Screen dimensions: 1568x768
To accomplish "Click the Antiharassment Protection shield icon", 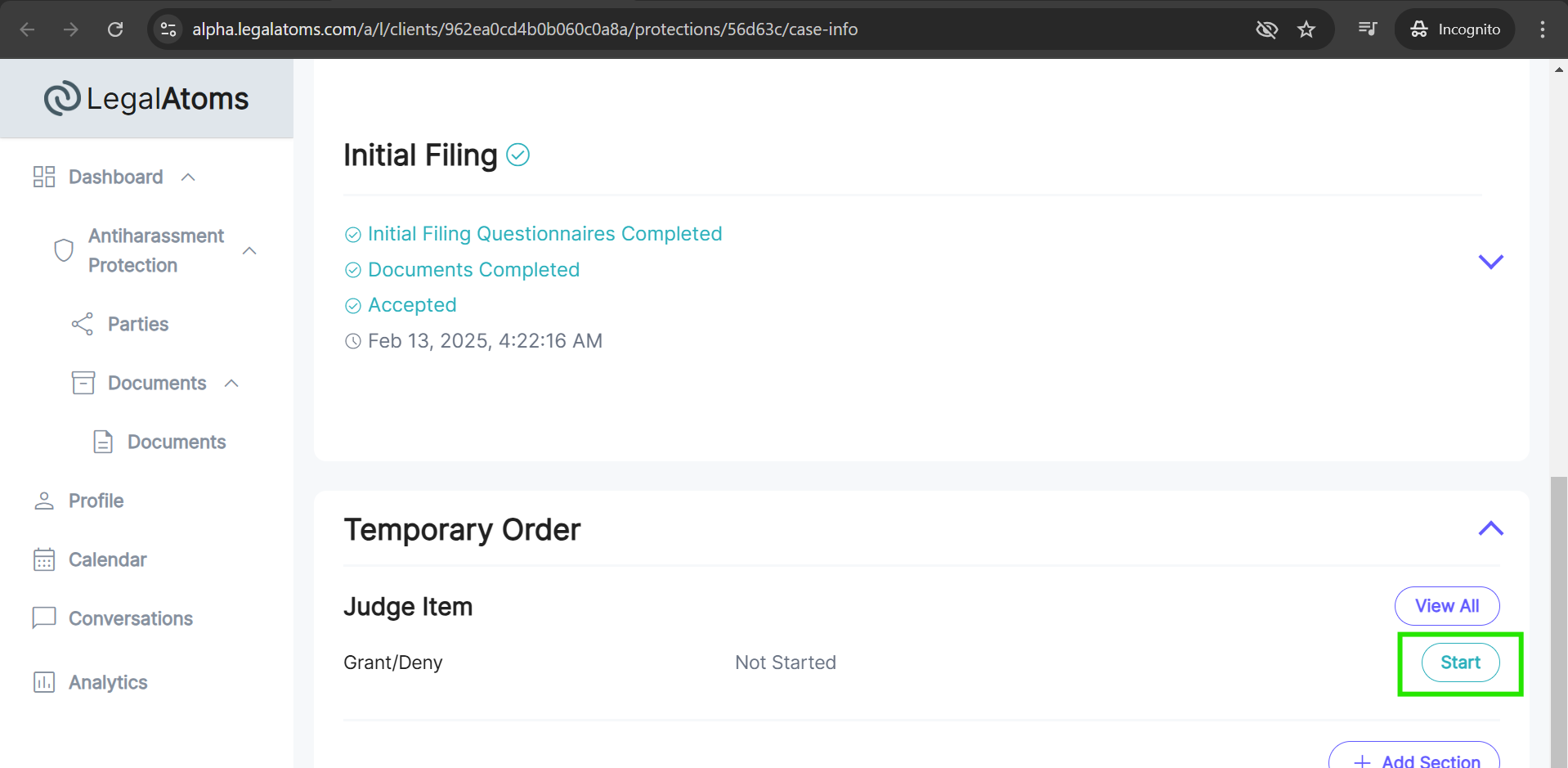I will point(64,250).
